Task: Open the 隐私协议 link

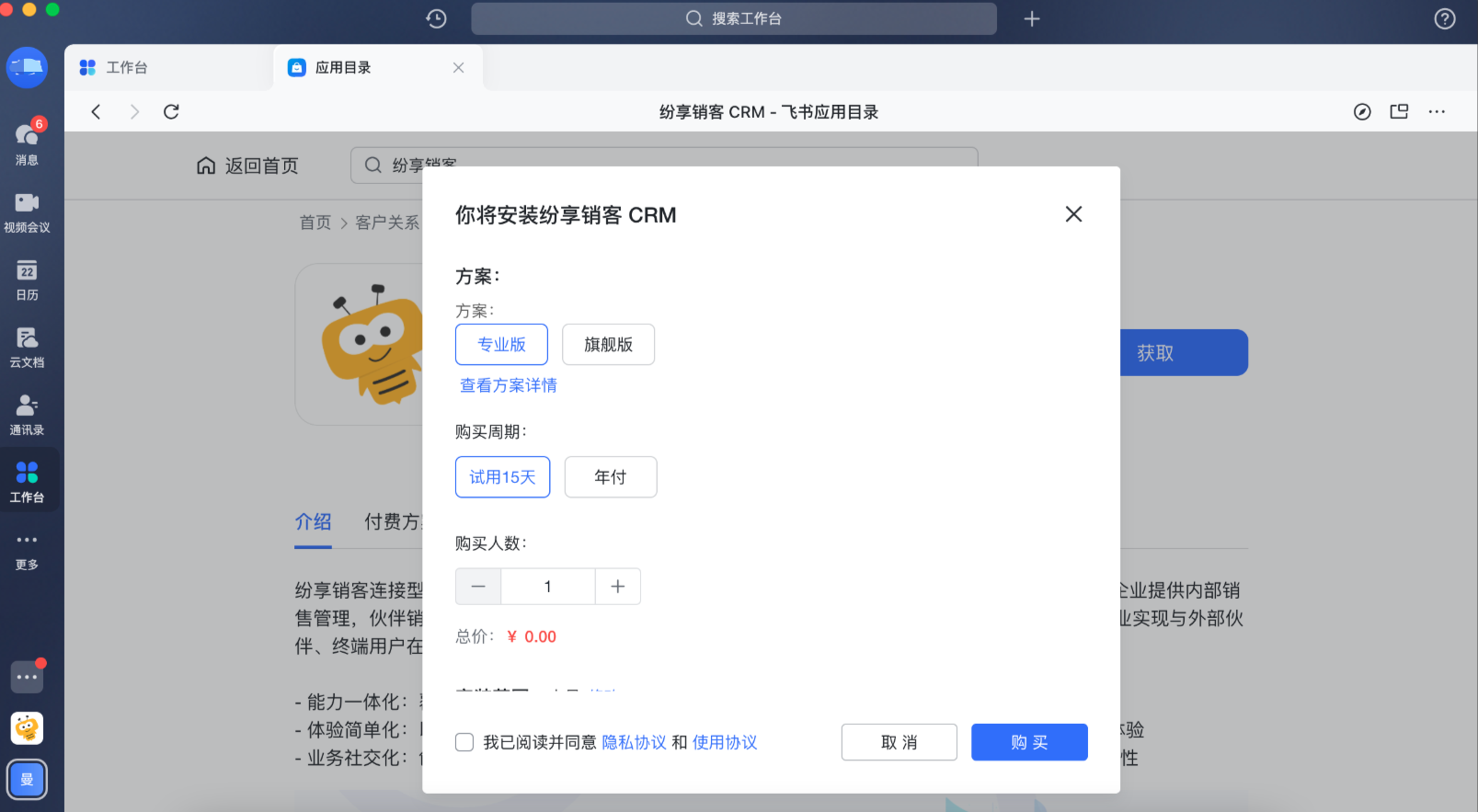Action: 635,742
